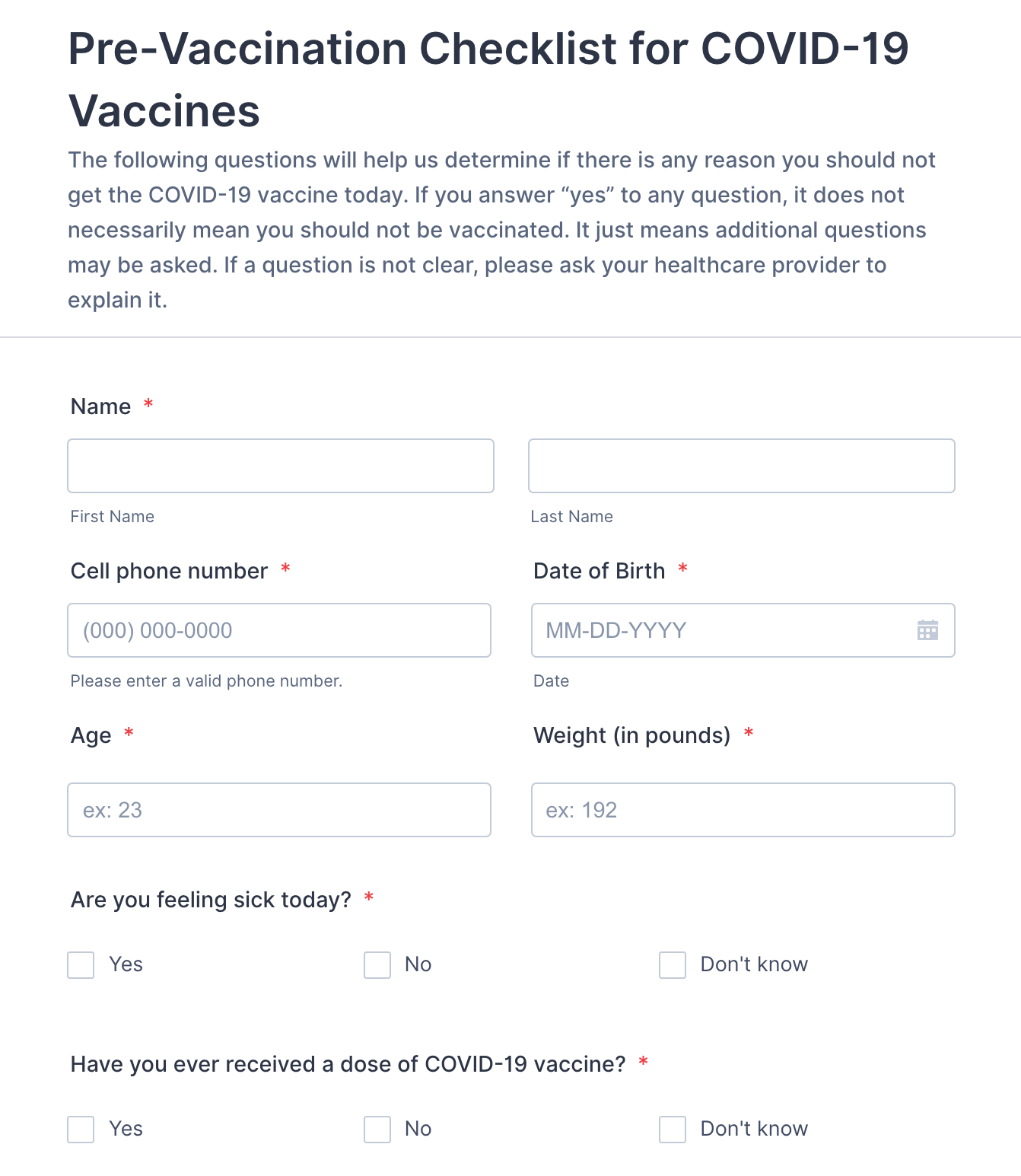This screenshot has height=1176, width=1021.
Task: Click the "Are you feeling sick today?" question
Action: click(211, 900)
